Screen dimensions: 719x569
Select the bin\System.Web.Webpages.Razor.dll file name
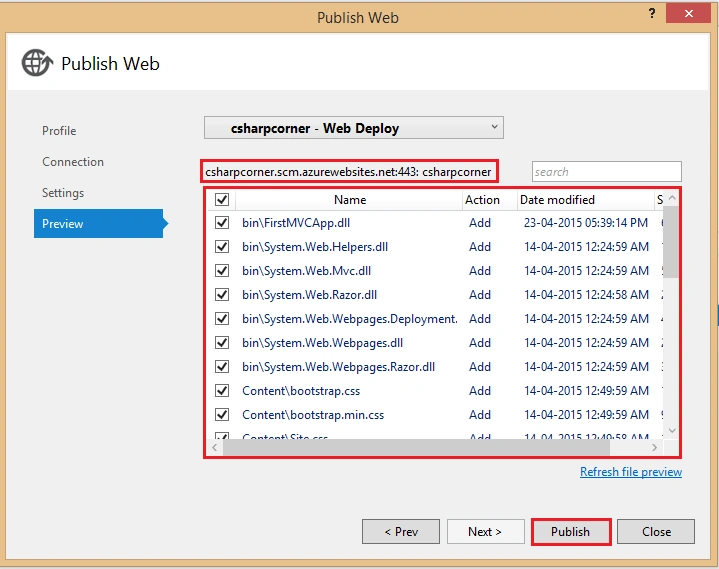(x=338, y=367)
